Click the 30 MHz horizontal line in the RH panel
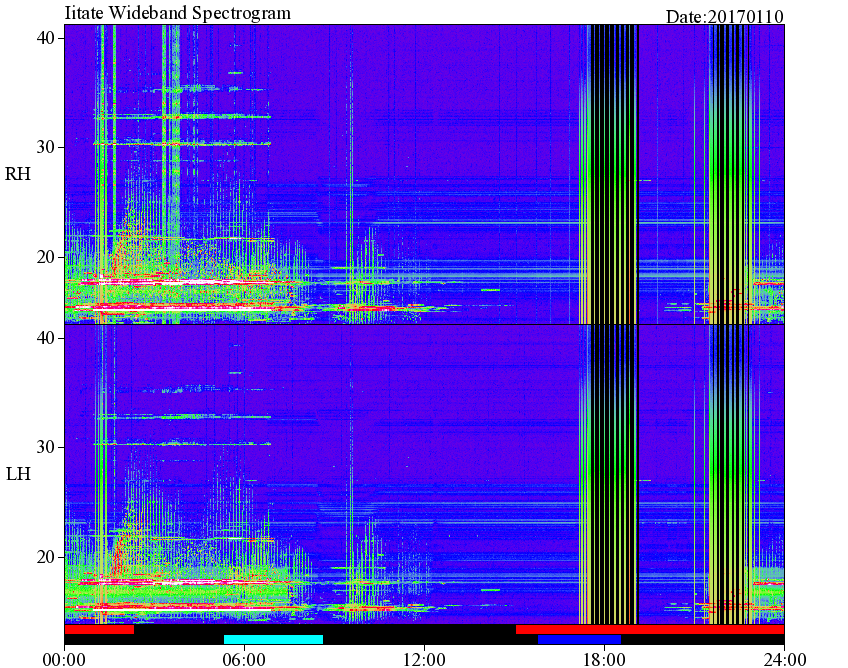Screen dimensions: 848x668 182,143
